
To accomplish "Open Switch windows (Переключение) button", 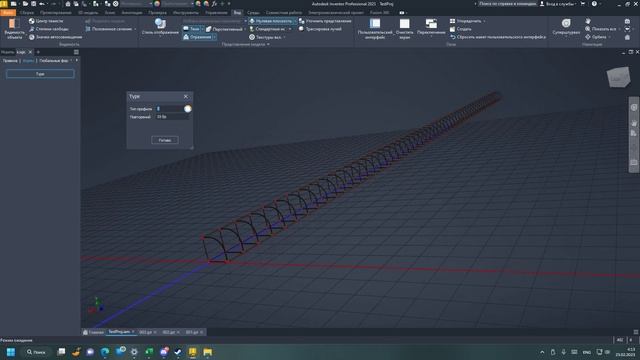I will point(431,27).
